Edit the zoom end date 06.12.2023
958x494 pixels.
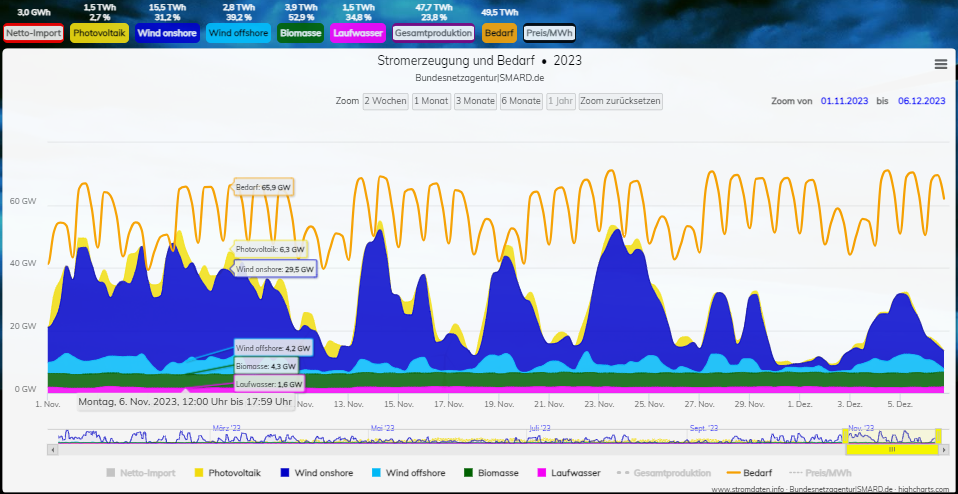[921, 101]
